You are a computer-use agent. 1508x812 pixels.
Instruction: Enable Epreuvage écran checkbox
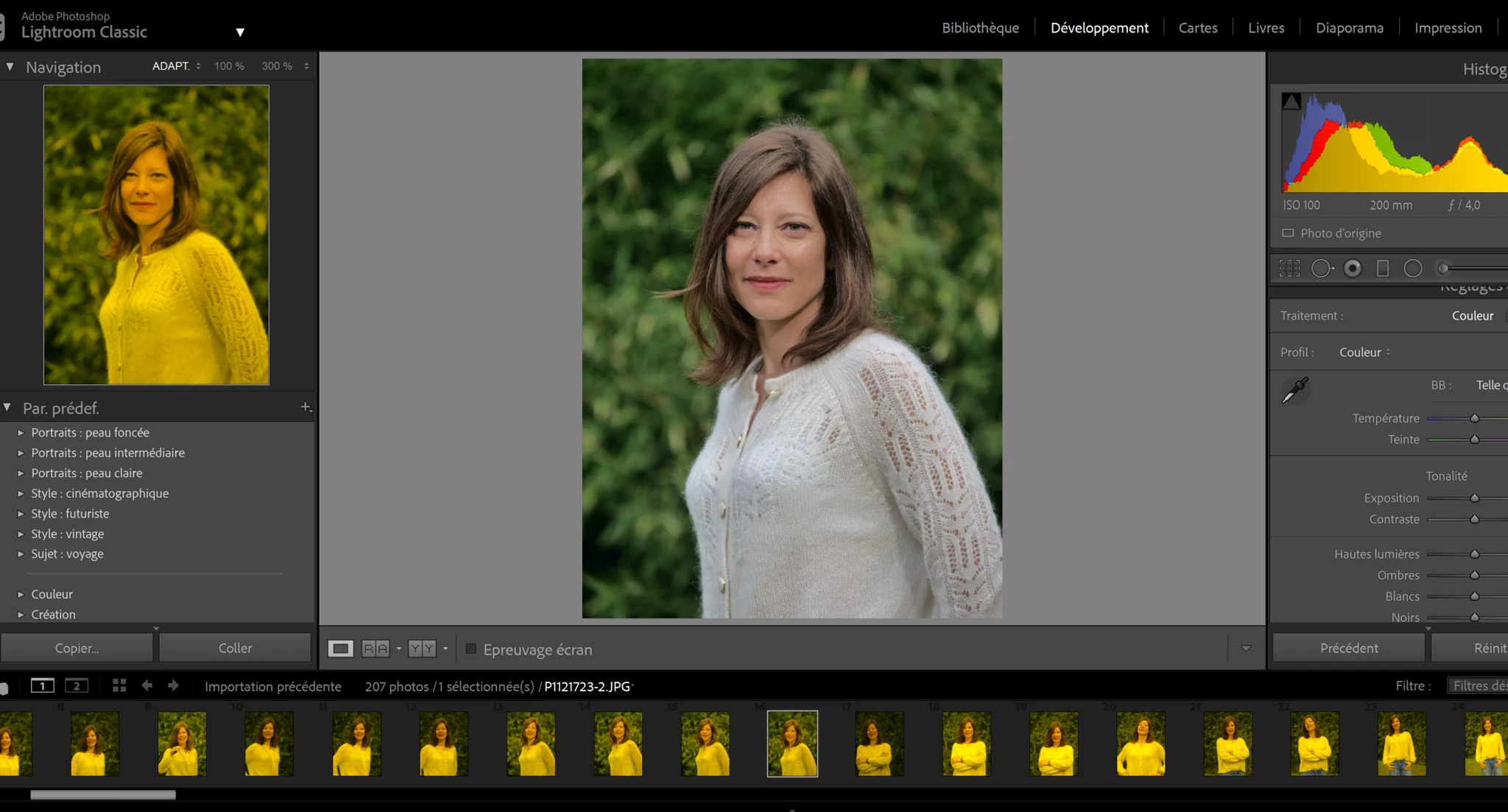click(x=471, y=649)
